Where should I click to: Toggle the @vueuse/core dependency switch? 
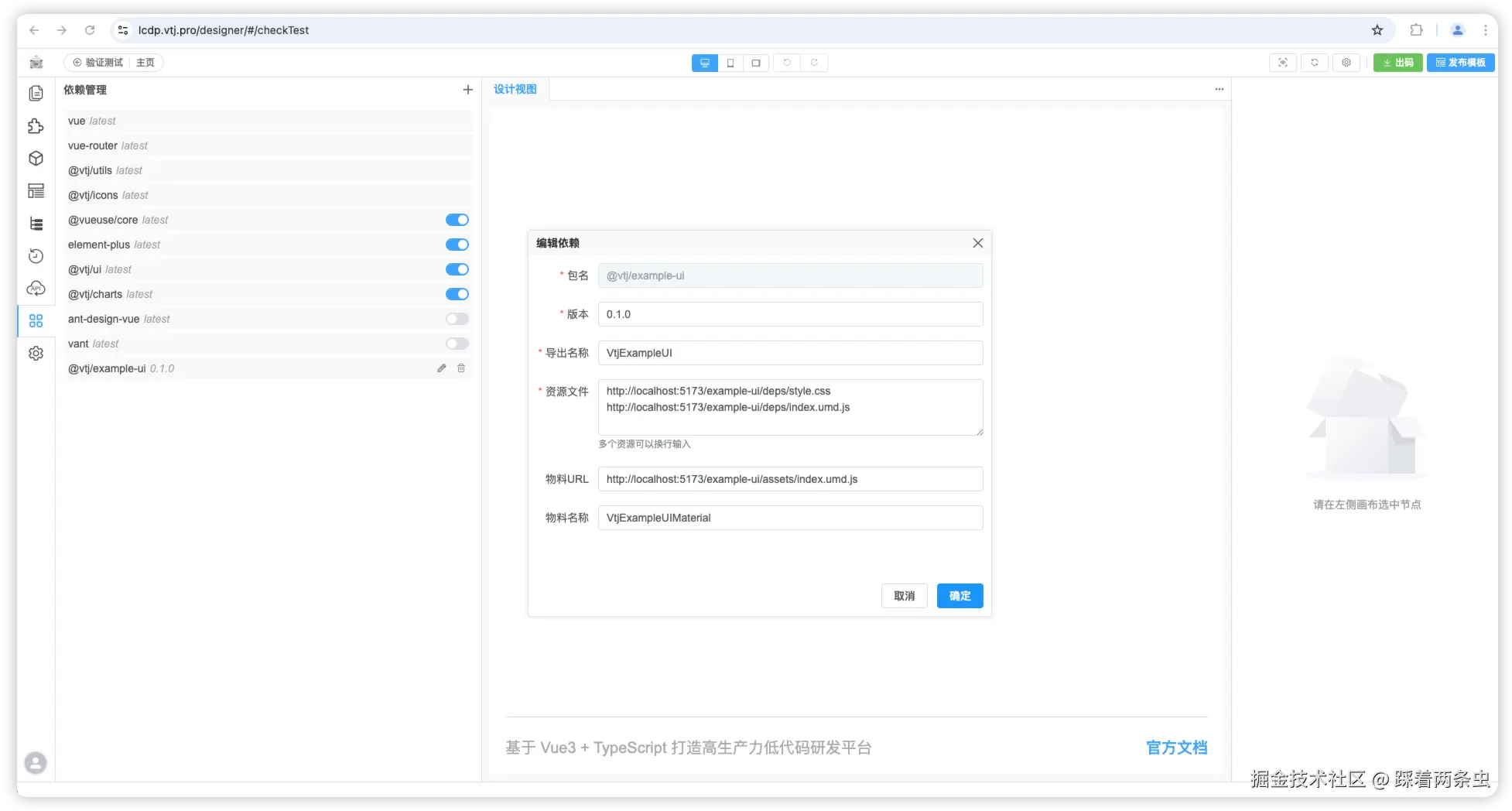pyautogui.click(x=457, y=220)
